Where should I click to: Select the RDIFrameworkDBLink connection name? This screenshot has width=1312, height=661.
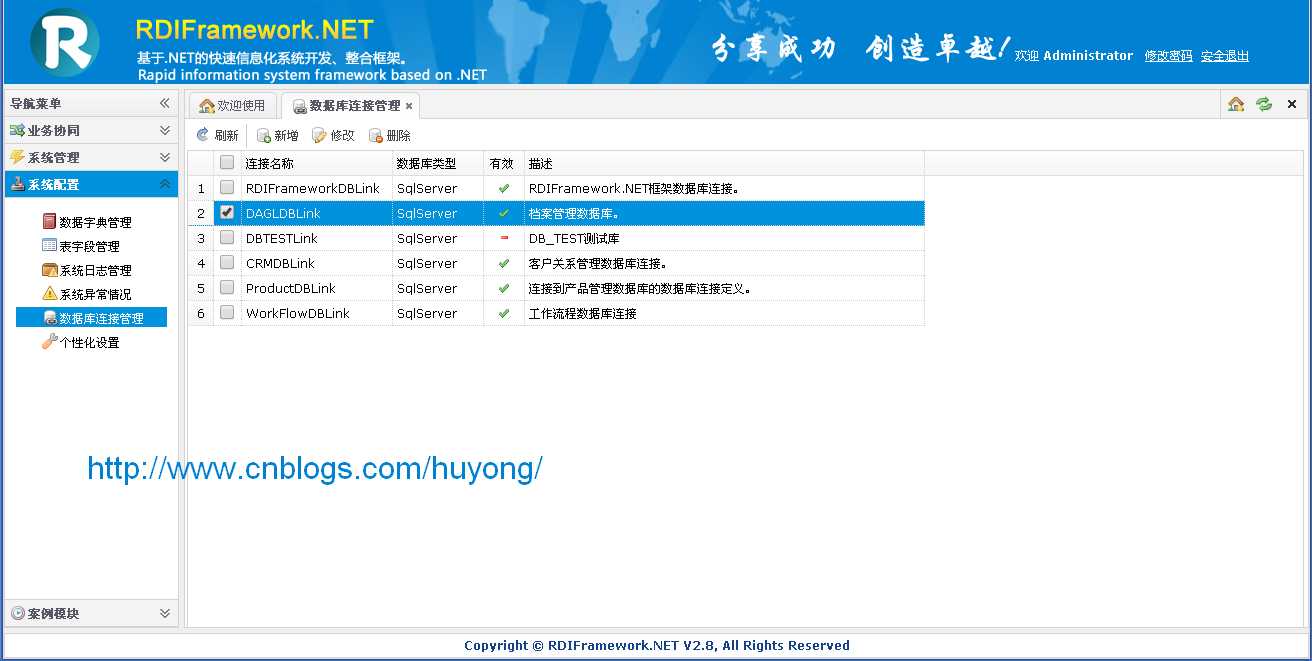(313, 188)
